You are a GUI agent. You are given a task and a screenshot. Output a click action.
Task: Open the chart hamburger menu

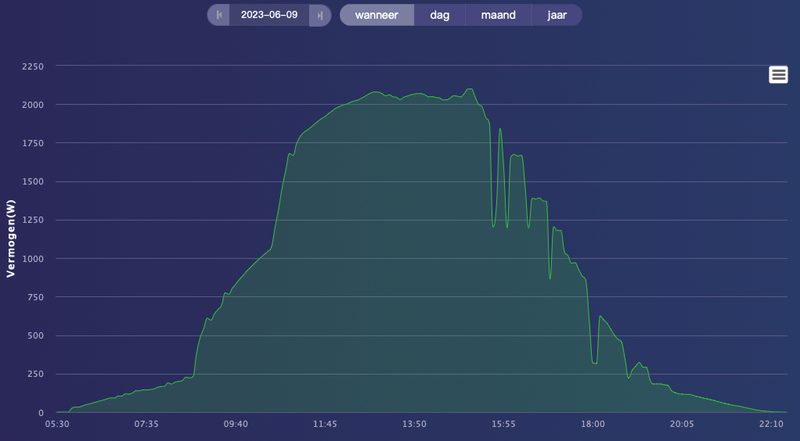[x=778, y=75]
